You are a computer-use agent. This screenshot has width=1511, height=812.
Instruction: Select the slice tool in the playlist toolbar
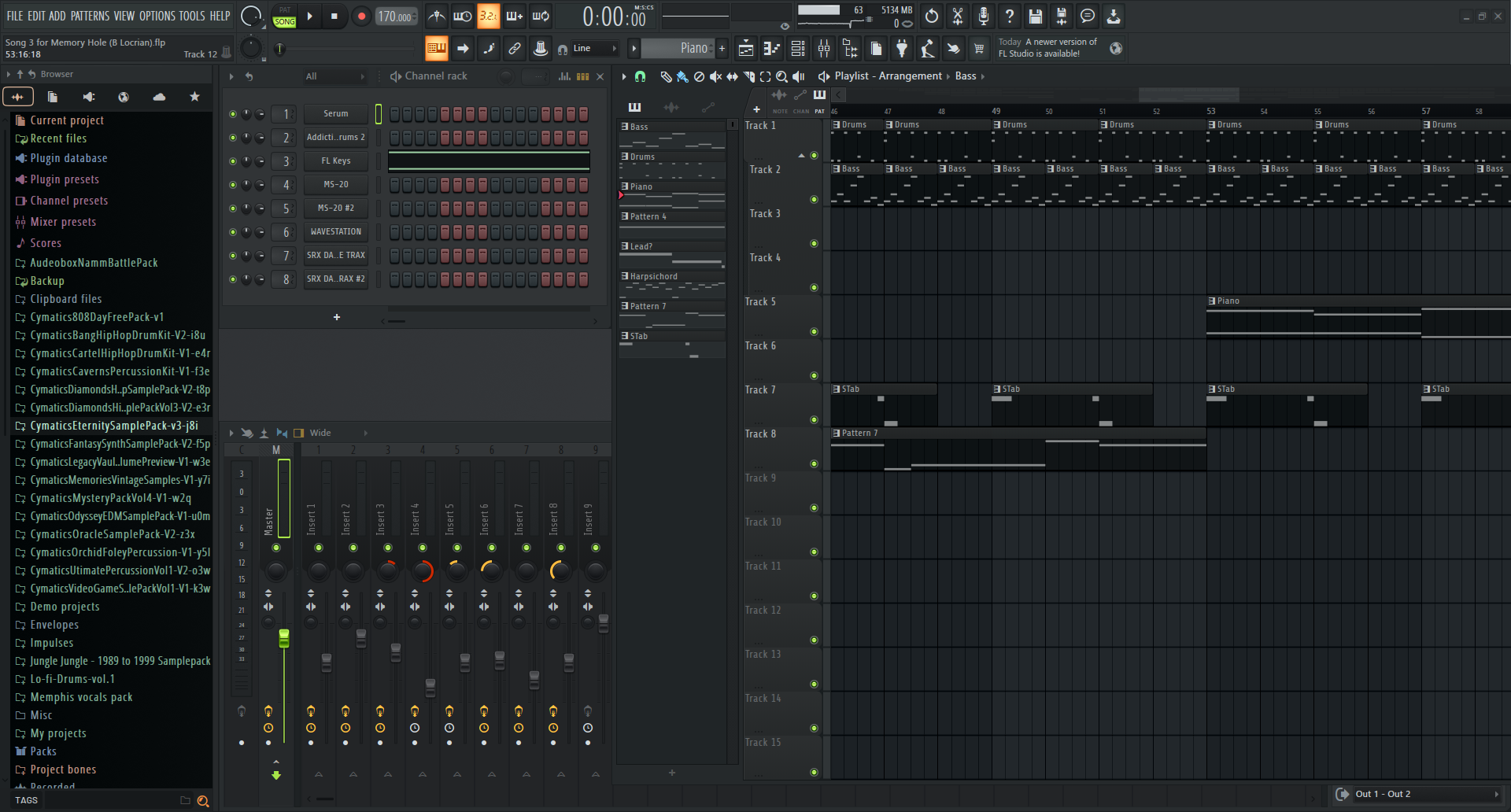point(748,76)
